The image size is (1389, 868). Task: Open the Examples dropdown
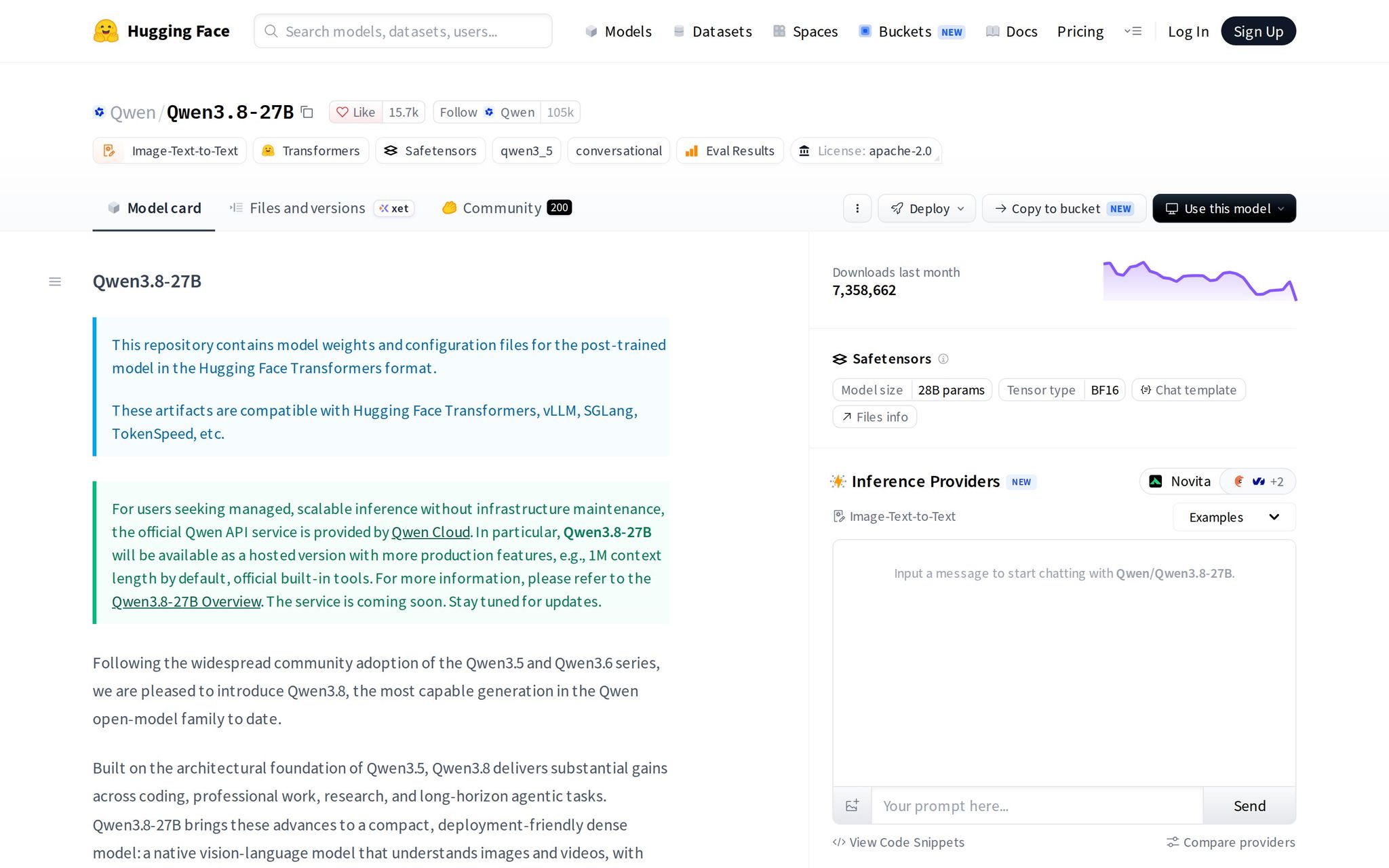[1234, 517]
